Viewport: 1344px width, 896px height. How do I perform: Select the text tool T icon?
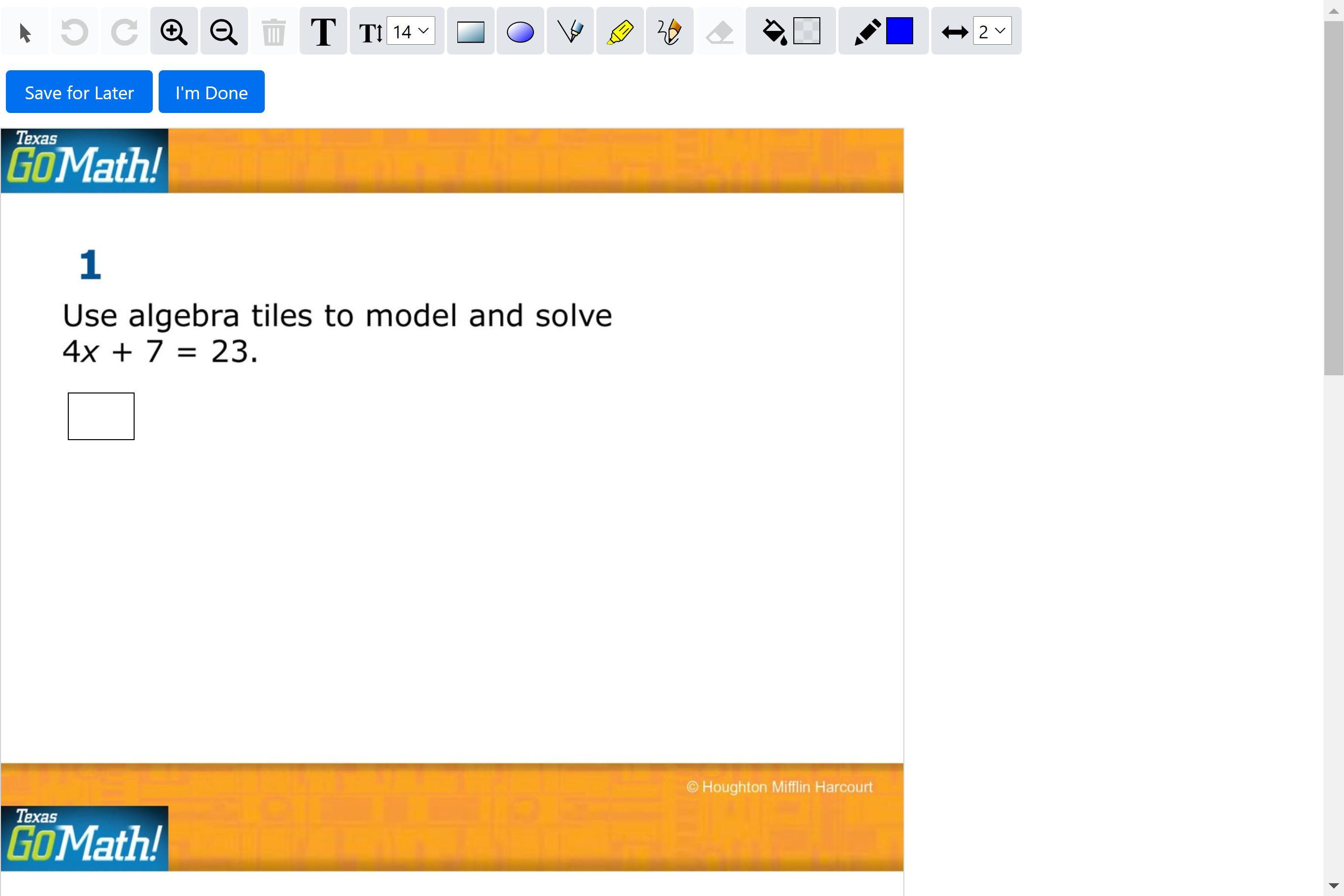(323, 31)
